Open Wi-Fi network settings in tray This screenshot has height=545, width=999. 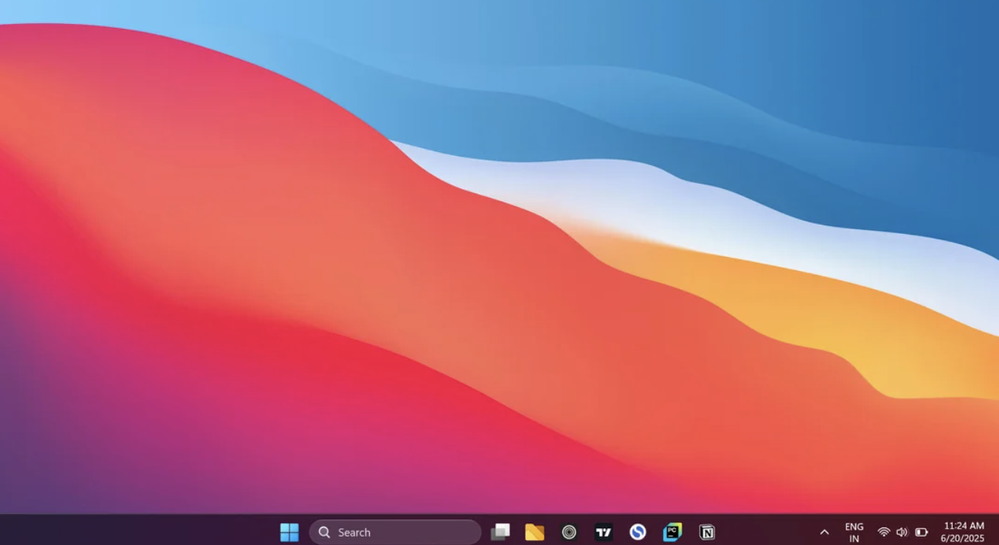884,532
